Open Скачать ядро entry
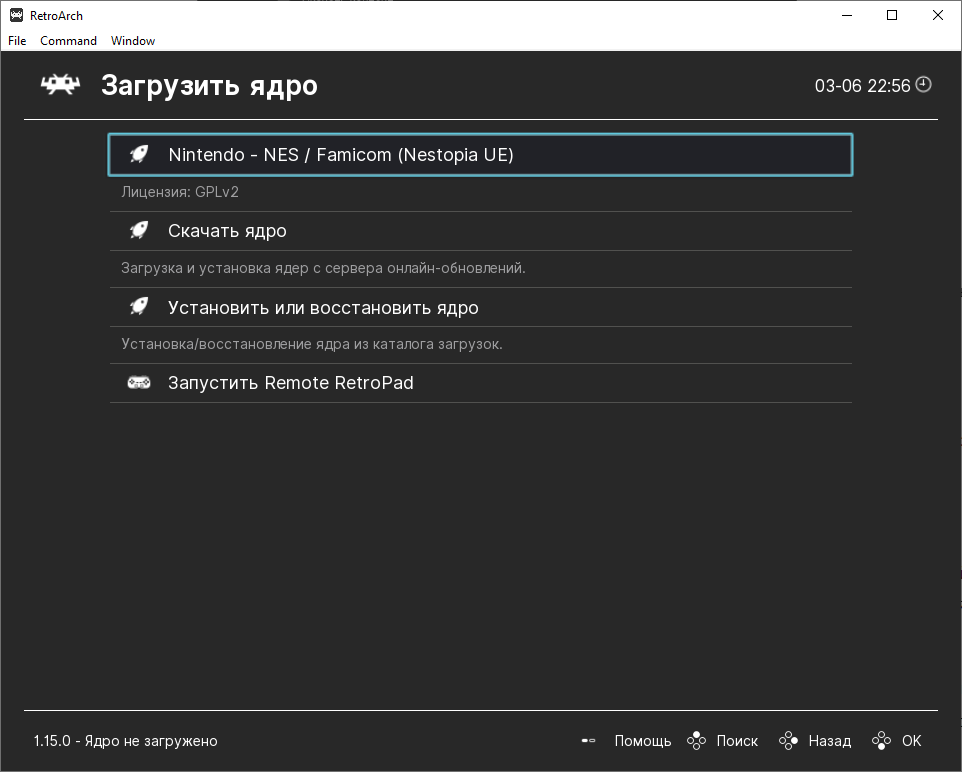The image size is (962, 772). pos(480,231)
